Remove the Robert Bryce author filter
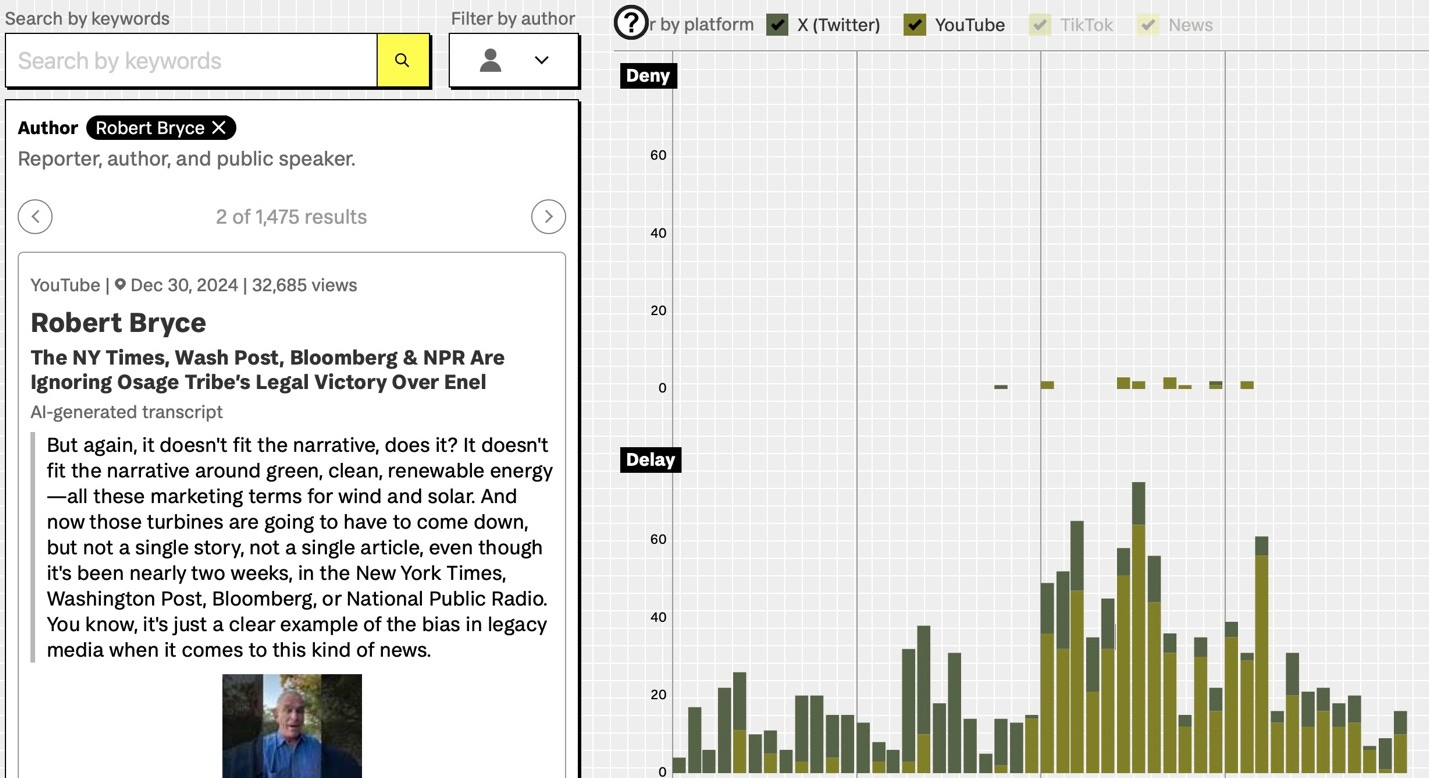The image size is (1429, 778). click(219, 128)
